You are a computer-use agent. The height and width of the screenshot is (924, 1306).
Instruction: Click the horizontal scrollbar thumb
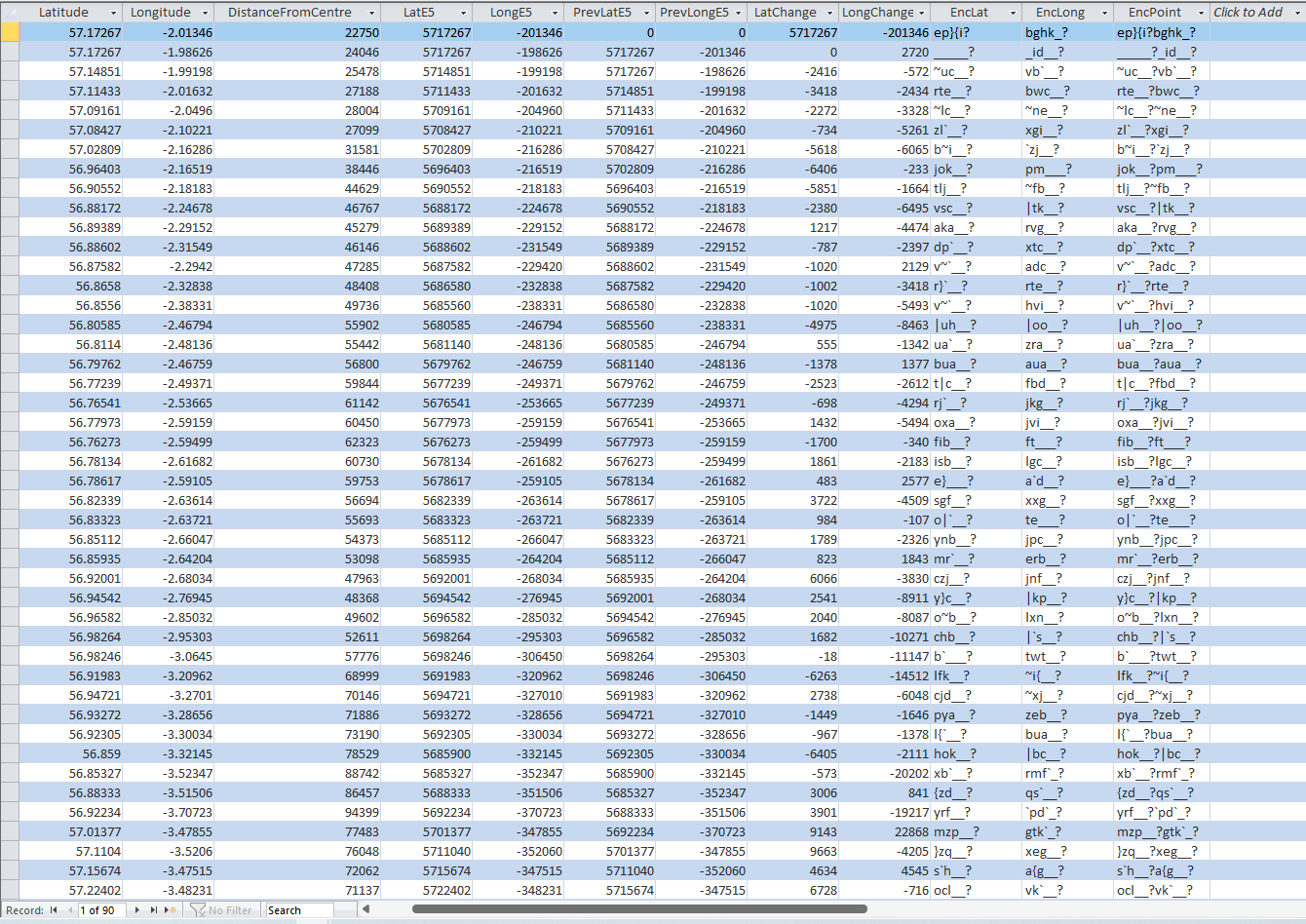click(639, 909)
